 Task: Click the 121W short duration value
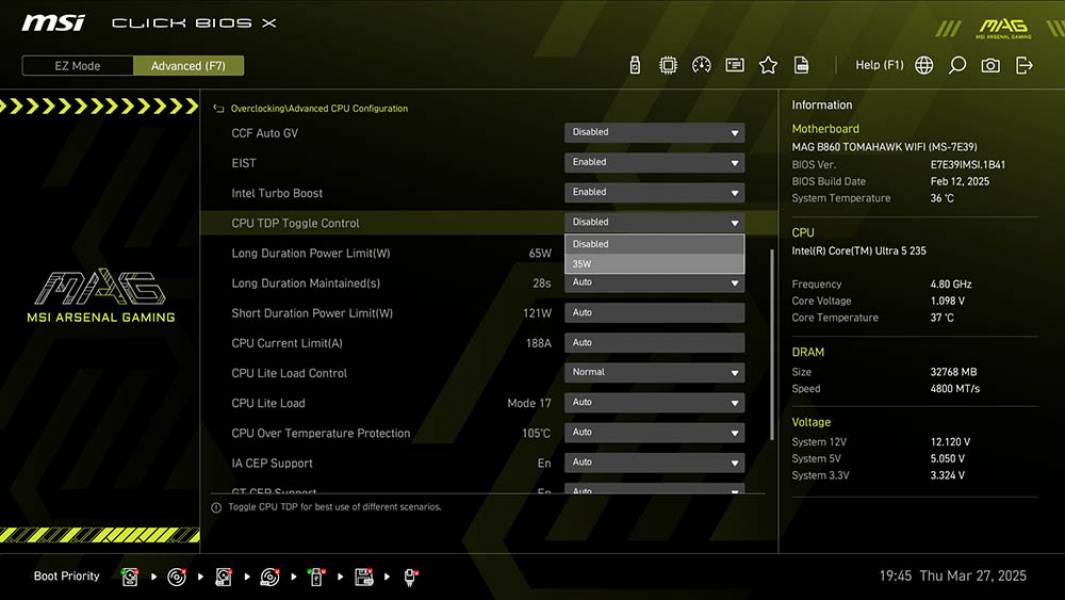click(537, 313)
